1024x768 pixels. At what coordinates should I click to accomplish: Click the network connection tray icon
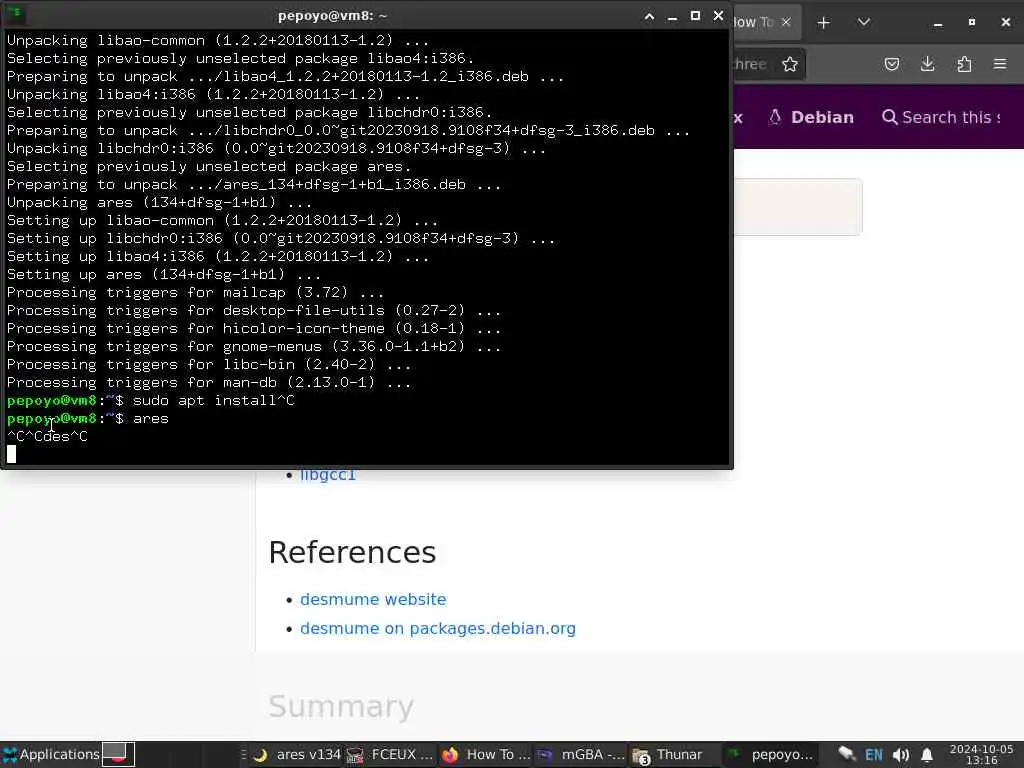point(846,754)
